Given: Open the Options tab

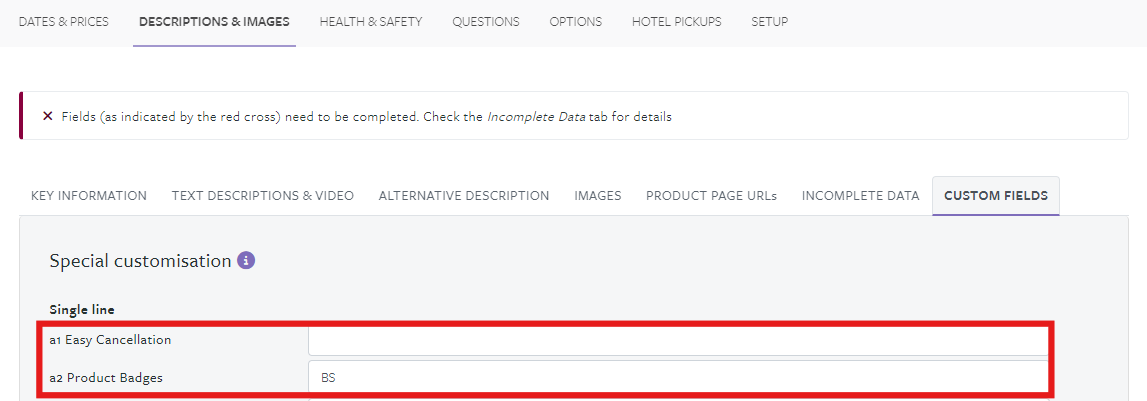Looking at the screenshot, I should (576, 22).
